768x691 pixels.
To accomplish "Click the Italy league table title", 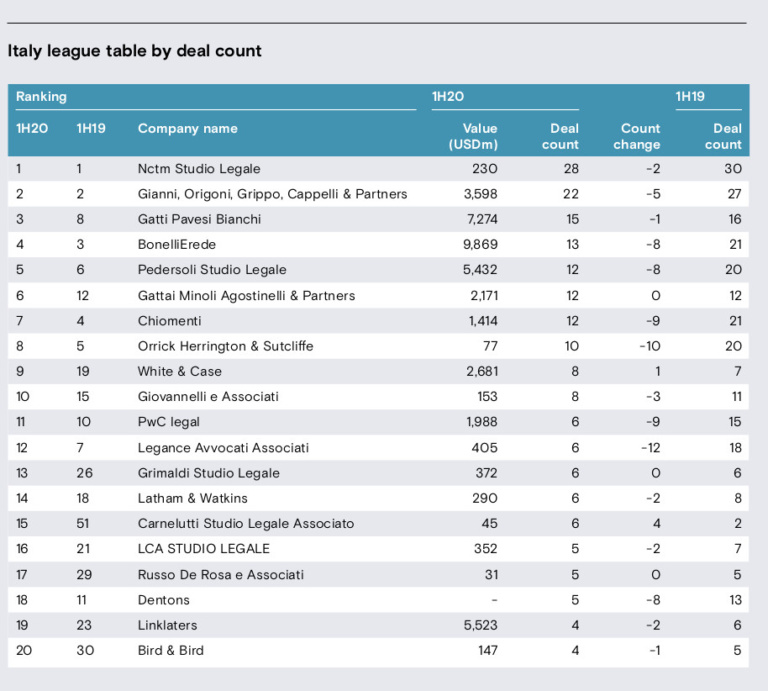I will coord(135,51).
